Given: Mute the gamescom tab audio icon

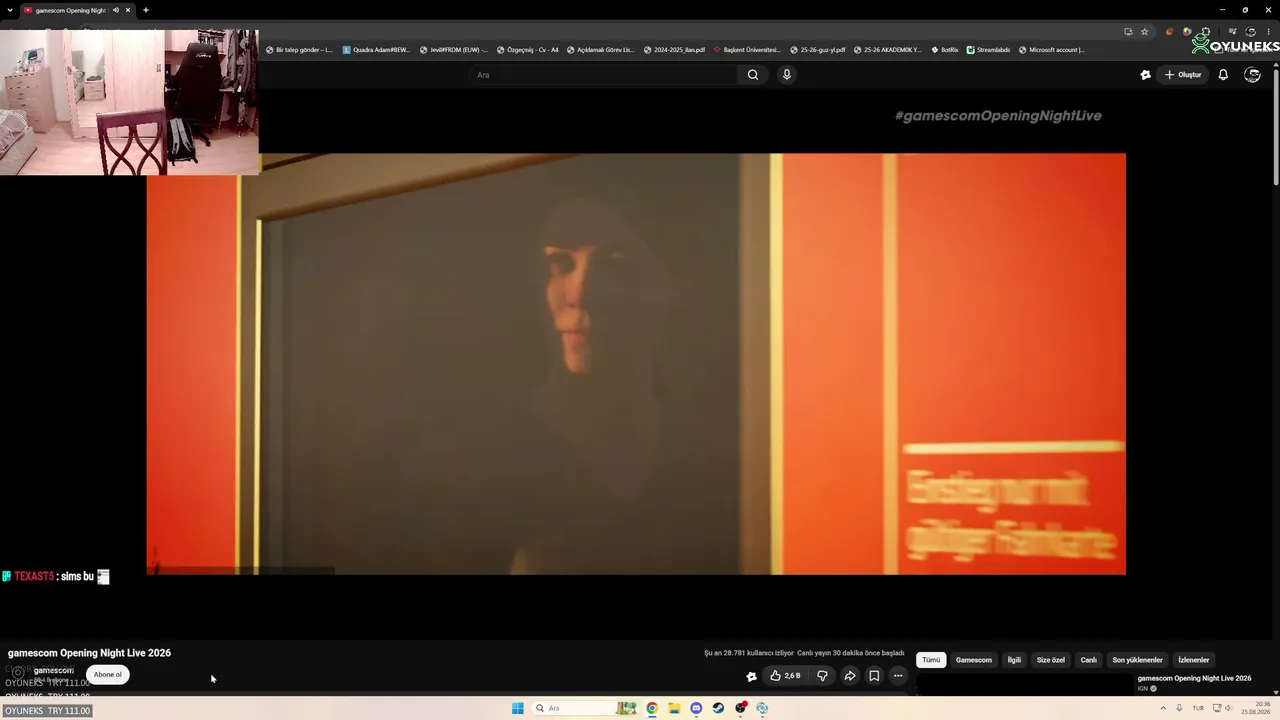Looking at the screenshot, I should pyautogui.click(x=116, y=10).
